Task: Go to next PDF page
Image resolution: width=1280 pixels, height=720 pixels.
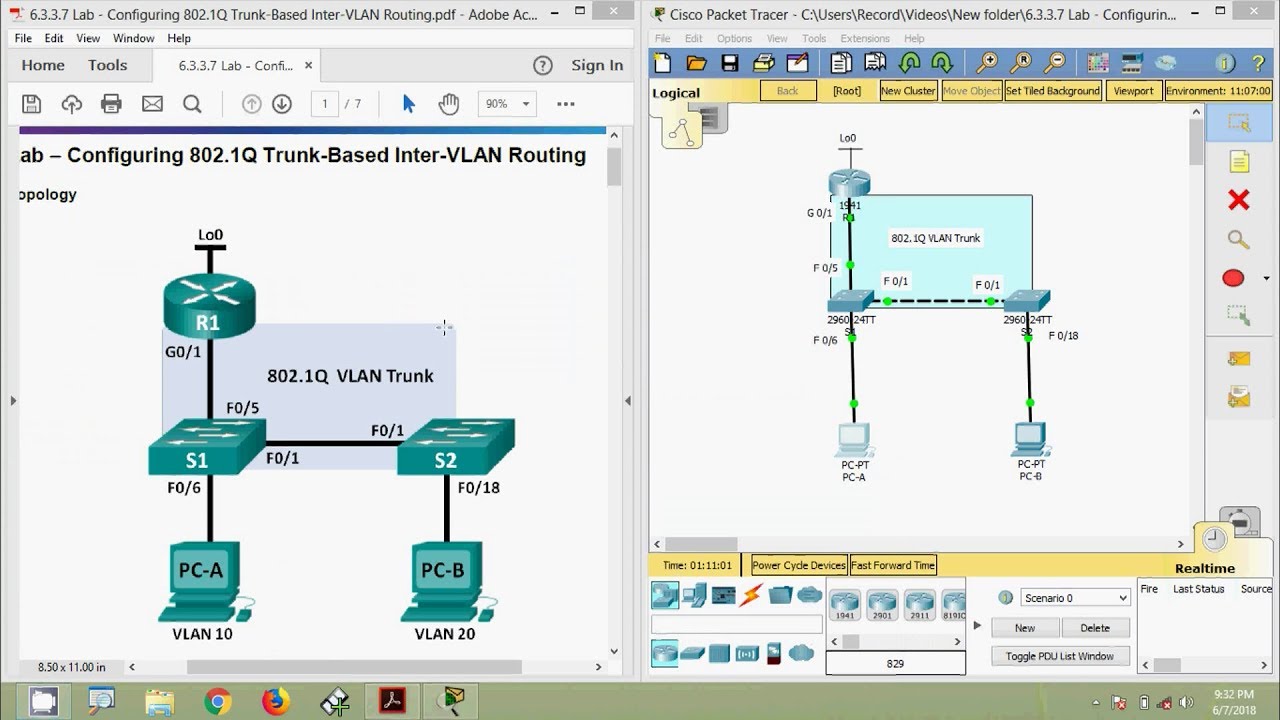Action: (x=282, y=104)
